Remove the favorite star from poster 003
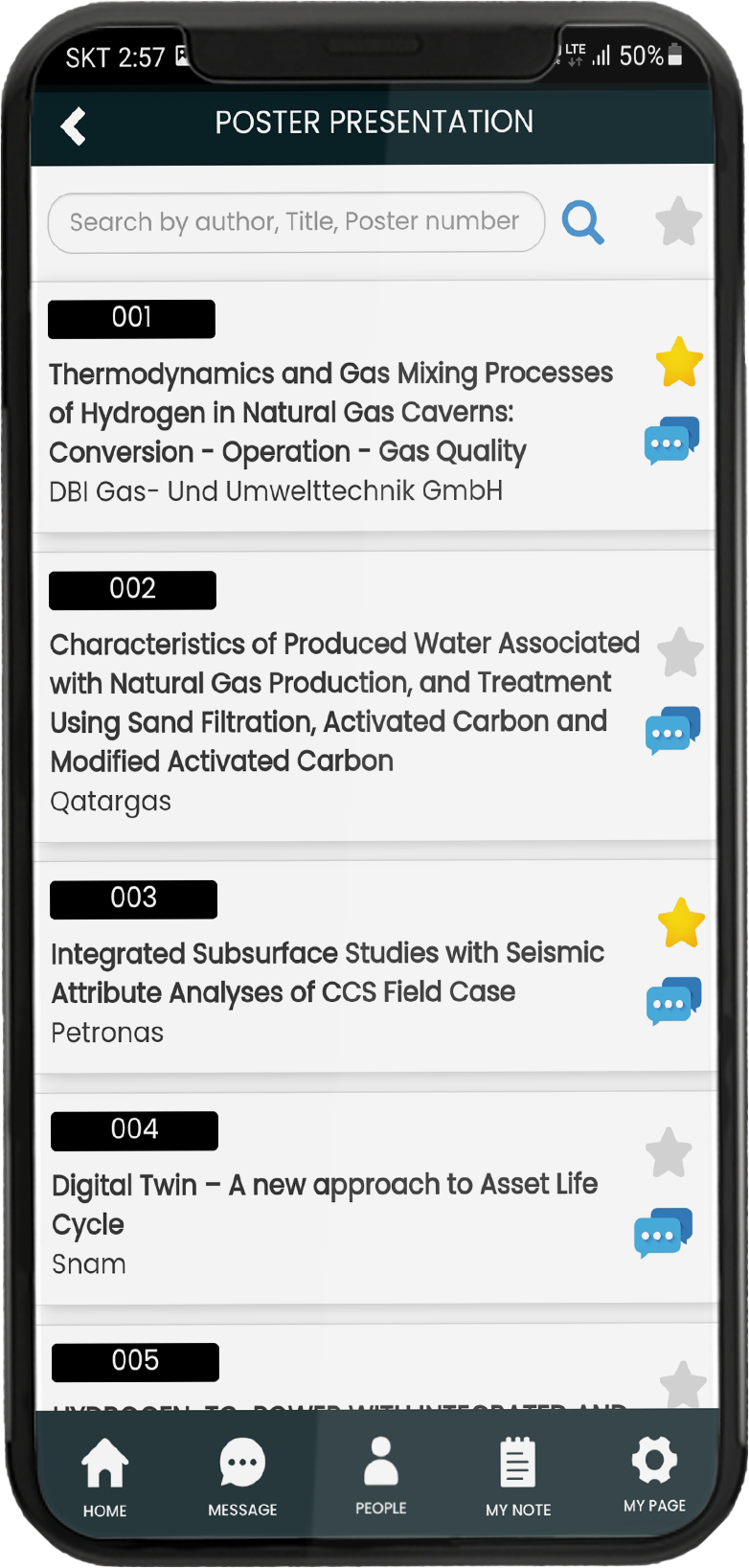Image resolution: width=749 pixels, height=1568 pixels. click(681, 923)
